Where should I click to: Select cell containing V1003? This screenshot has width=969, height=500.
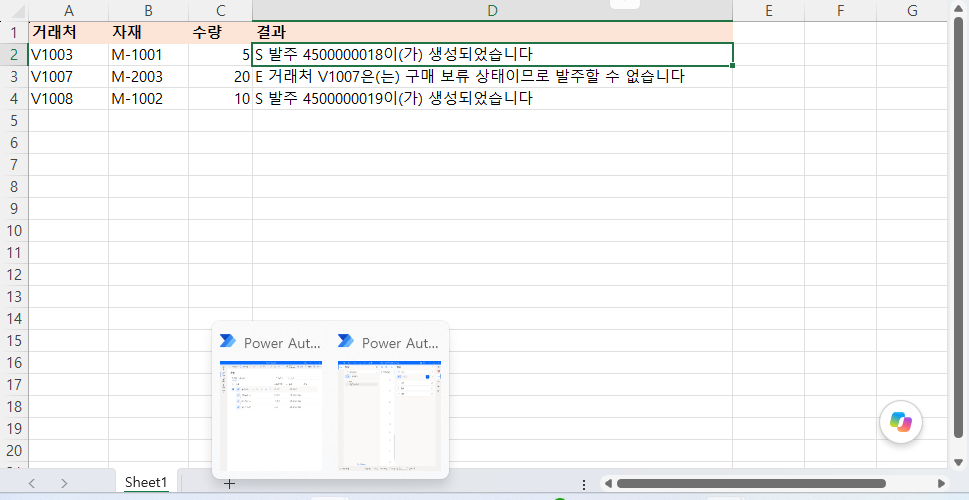(69, 54)
